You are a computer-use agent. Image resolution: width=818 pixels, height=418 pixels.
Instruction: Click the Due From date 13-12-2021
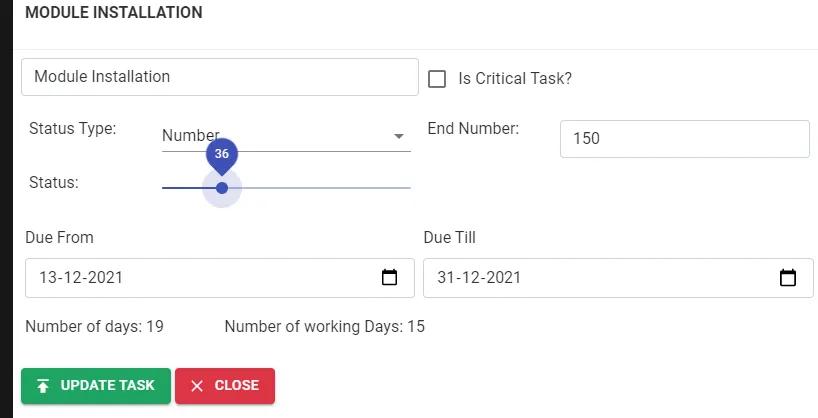point(80,278)
